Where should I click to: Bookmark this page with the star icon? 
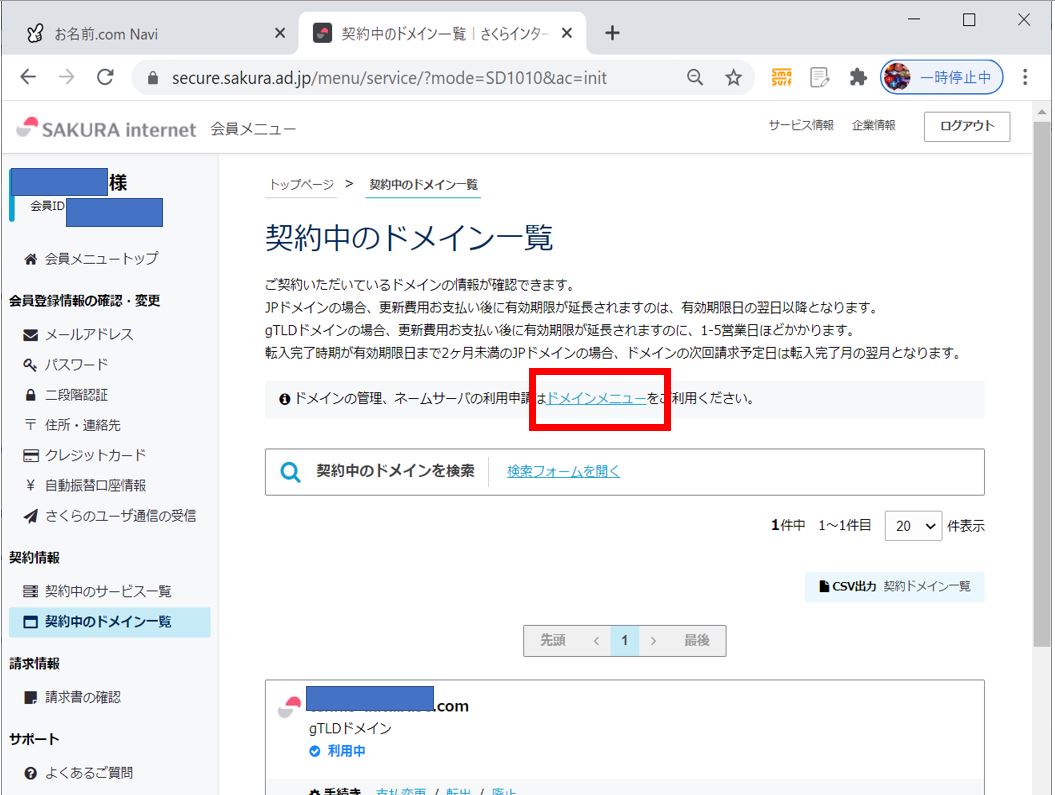pos(733,77)
